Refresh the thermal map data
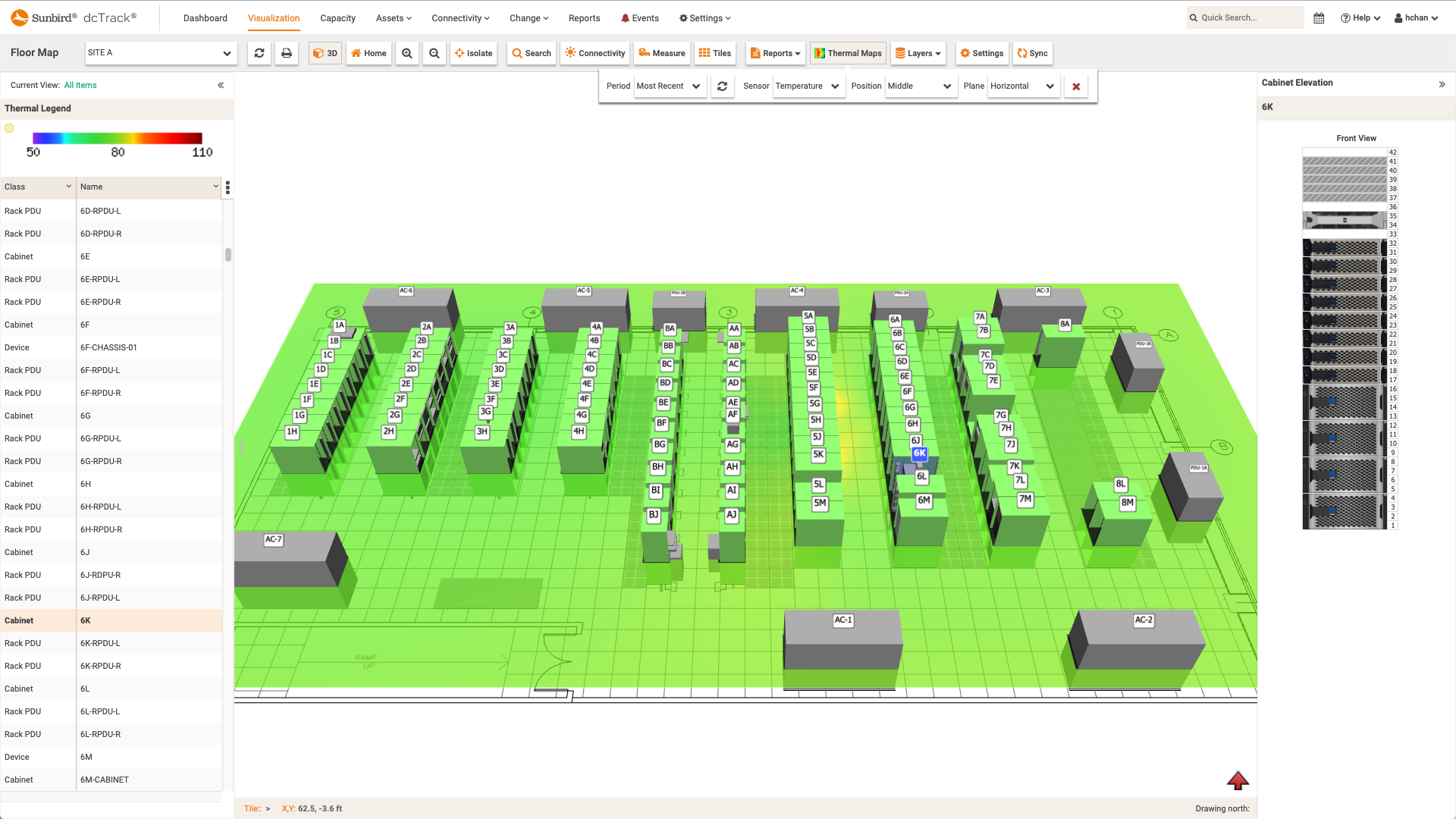The height and width of the screenshot is (819, 1456). [x=723, y=86]
